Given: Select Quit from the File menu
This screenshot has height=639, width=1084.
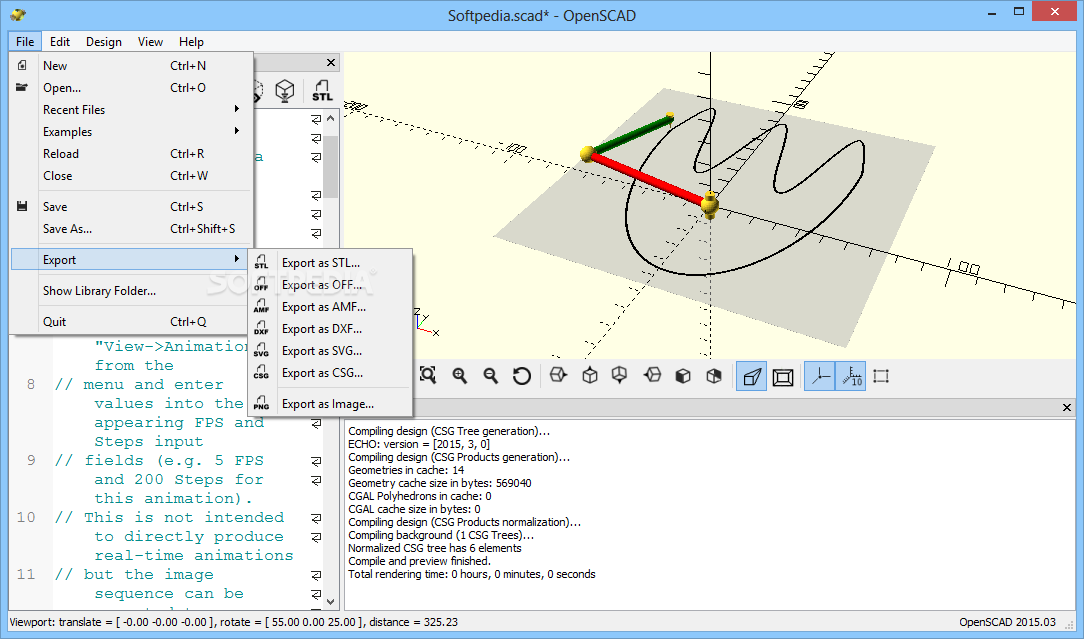Looking at the screenshot, I should (x=131, y=322).
